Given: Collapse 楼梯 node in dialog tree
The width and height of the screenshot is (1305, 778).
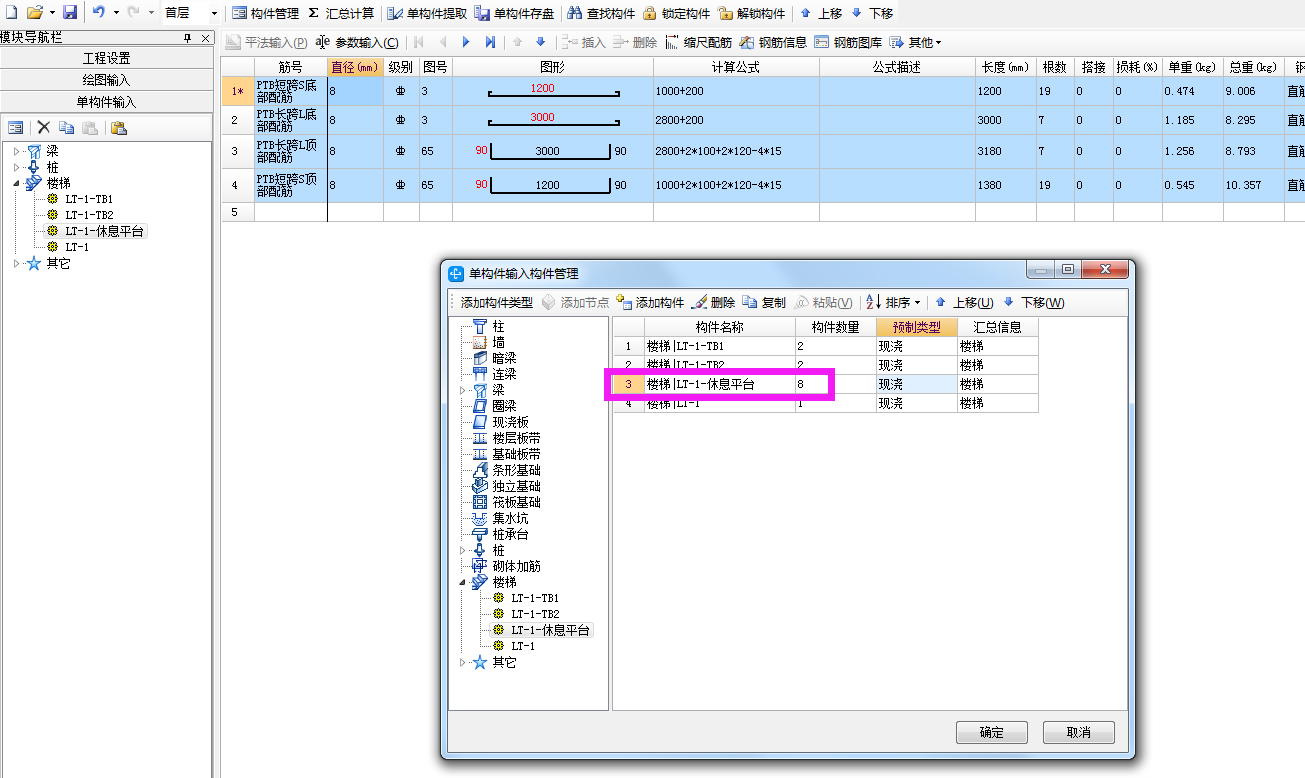Looking at the screenshot, I should (x=462, y=582).
